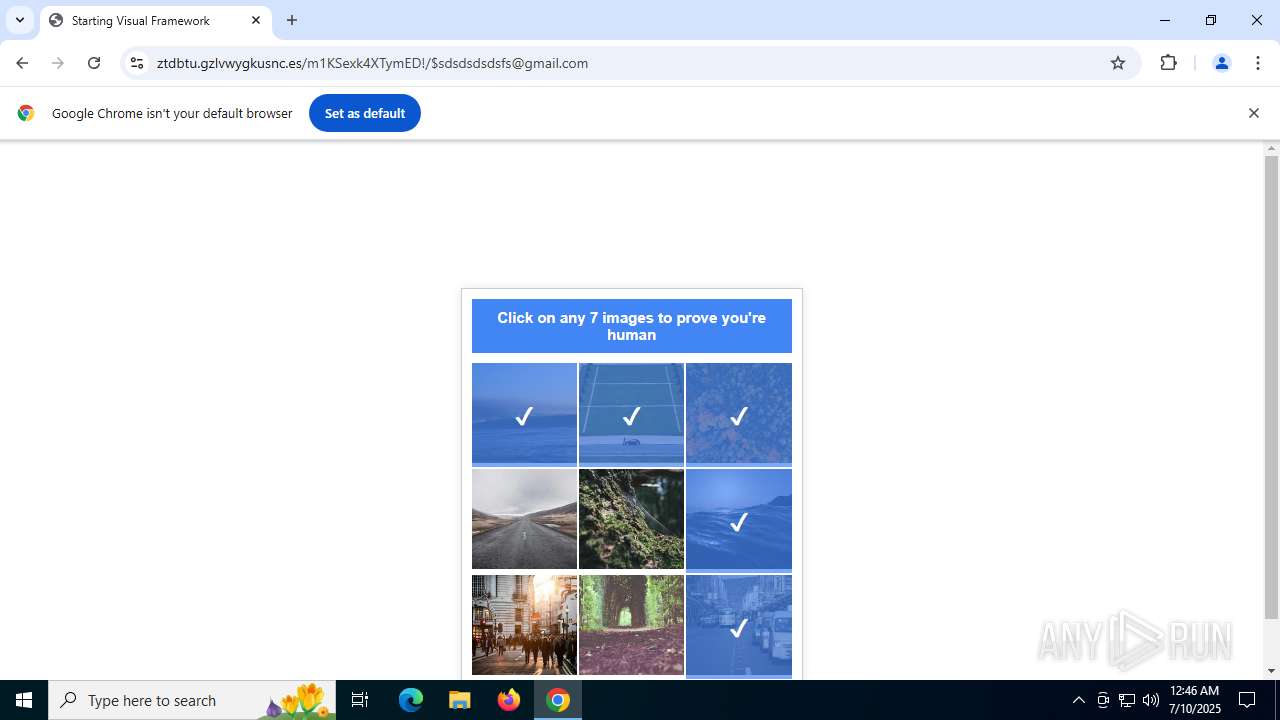Click the Chrome taskbar icon
Viewport: 1280px width, 720px height.
tap(558, 700)
